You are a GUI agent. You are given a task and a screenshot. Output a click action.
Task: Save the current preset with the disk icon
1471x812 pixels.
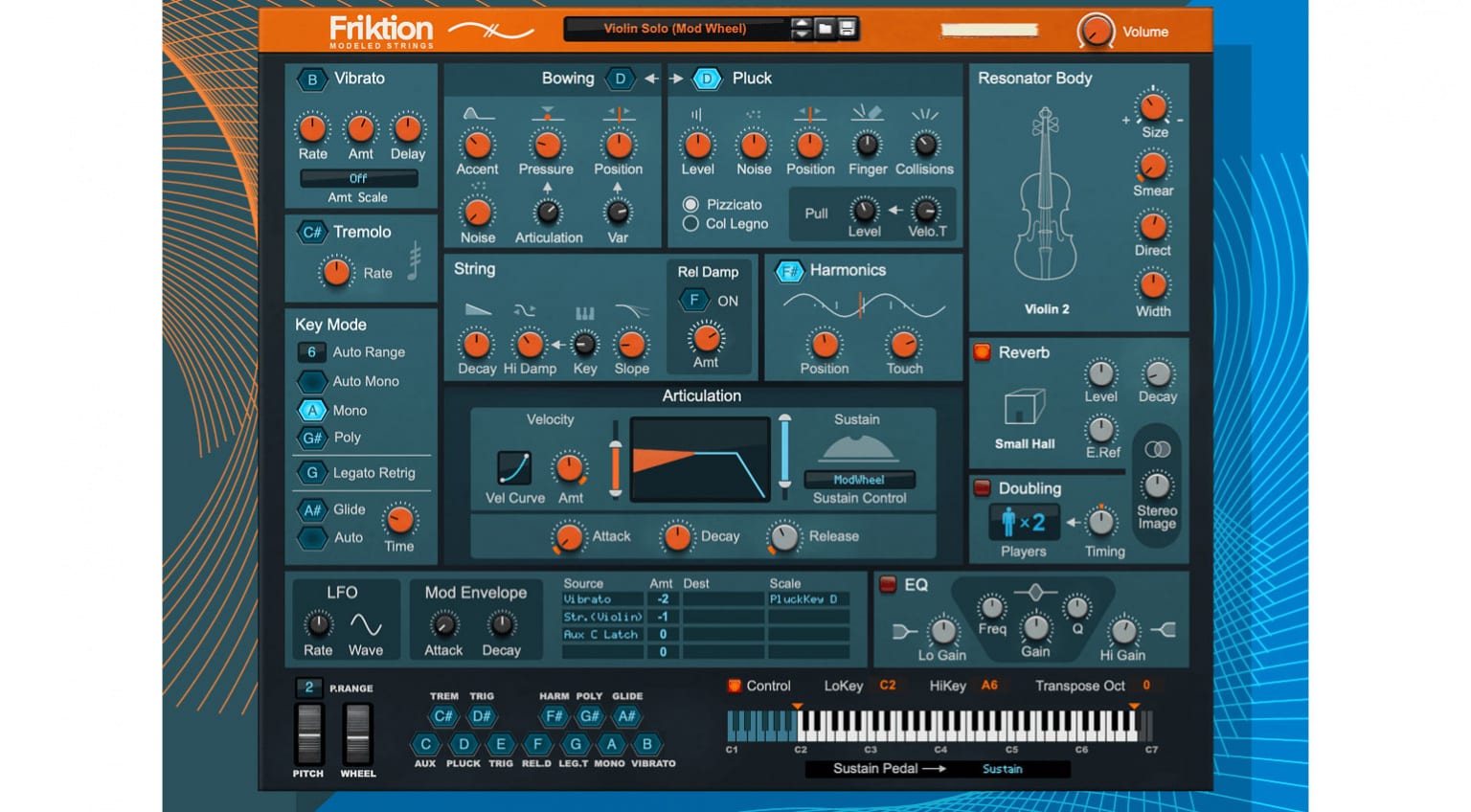pyautogui.click(x=847, y=28)
